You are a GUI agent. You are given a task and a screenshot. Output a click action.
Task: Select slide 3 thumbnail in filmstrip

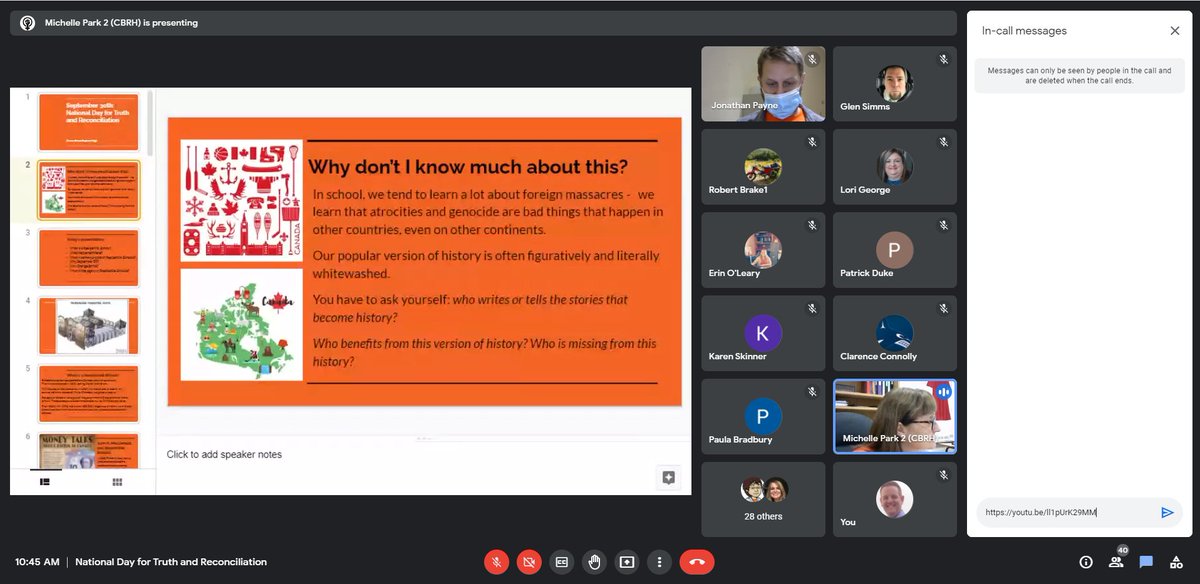[89, 258]
